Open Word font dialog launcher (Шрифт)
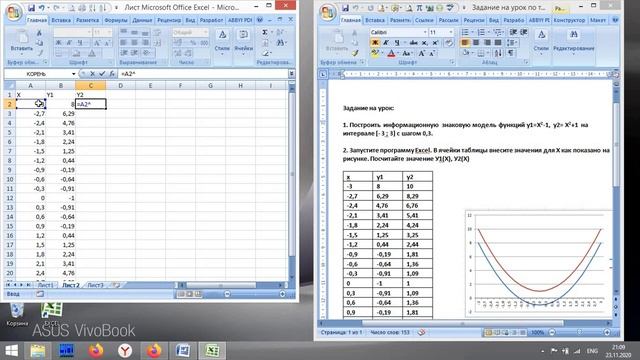640x360 pixels. [x=452, y=62]
